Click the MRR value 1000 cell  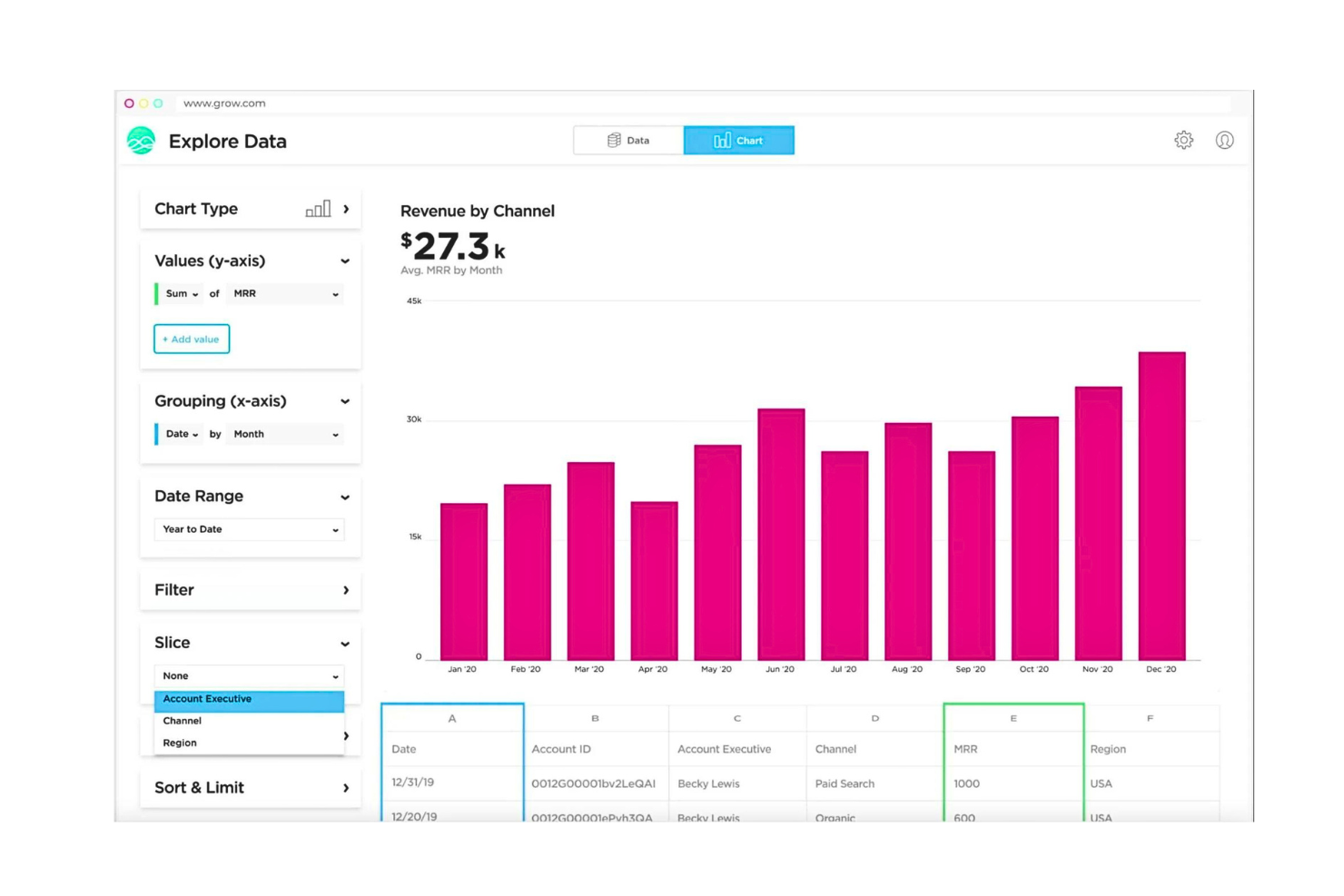pos(1013,783)
